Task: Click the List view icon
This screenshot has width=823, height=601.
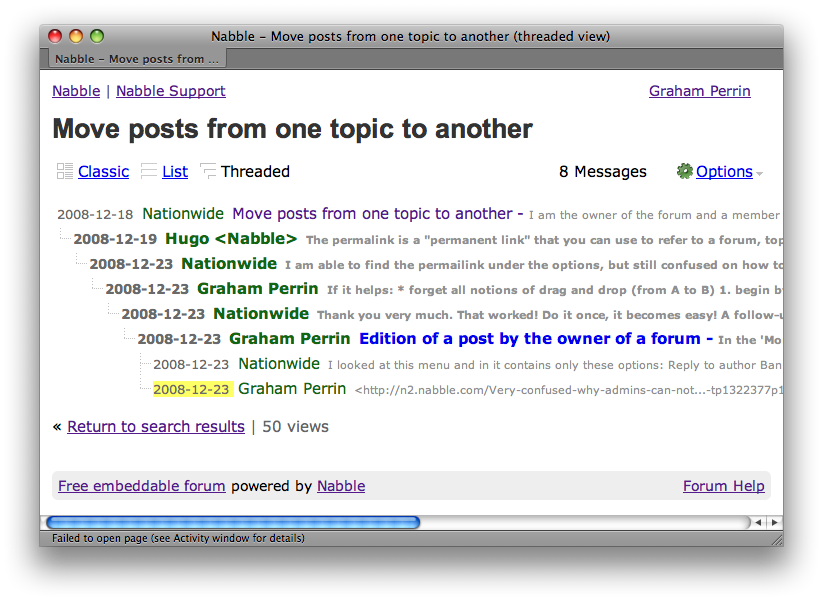Action: click(x=149, y=172)
